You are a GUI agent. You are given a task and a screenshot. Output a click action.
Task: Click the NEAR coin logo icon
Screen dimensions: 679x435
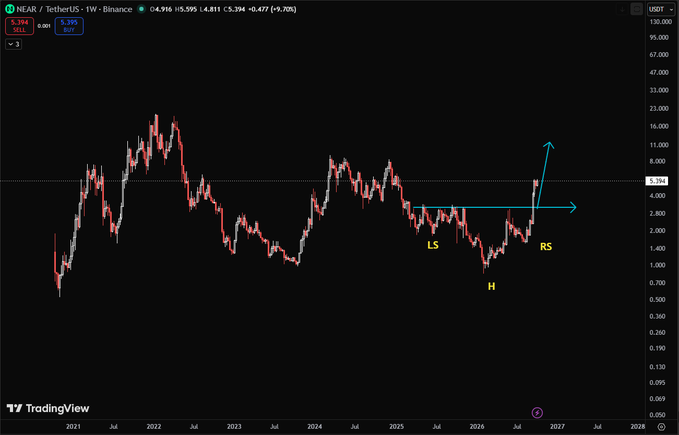click(x=10, y=9)
